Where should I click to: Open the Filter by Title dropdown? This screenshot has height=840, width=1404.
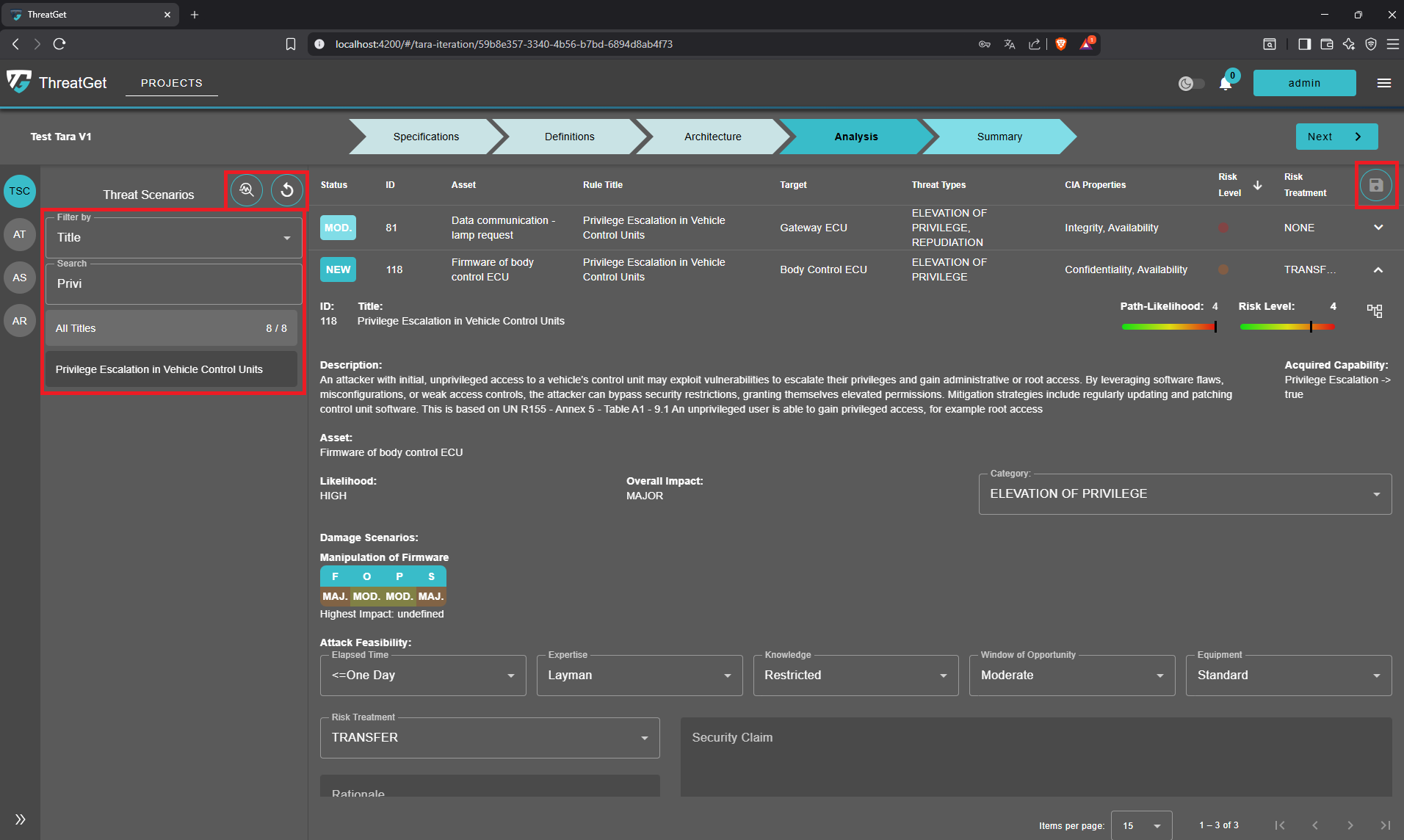(173, 237)
